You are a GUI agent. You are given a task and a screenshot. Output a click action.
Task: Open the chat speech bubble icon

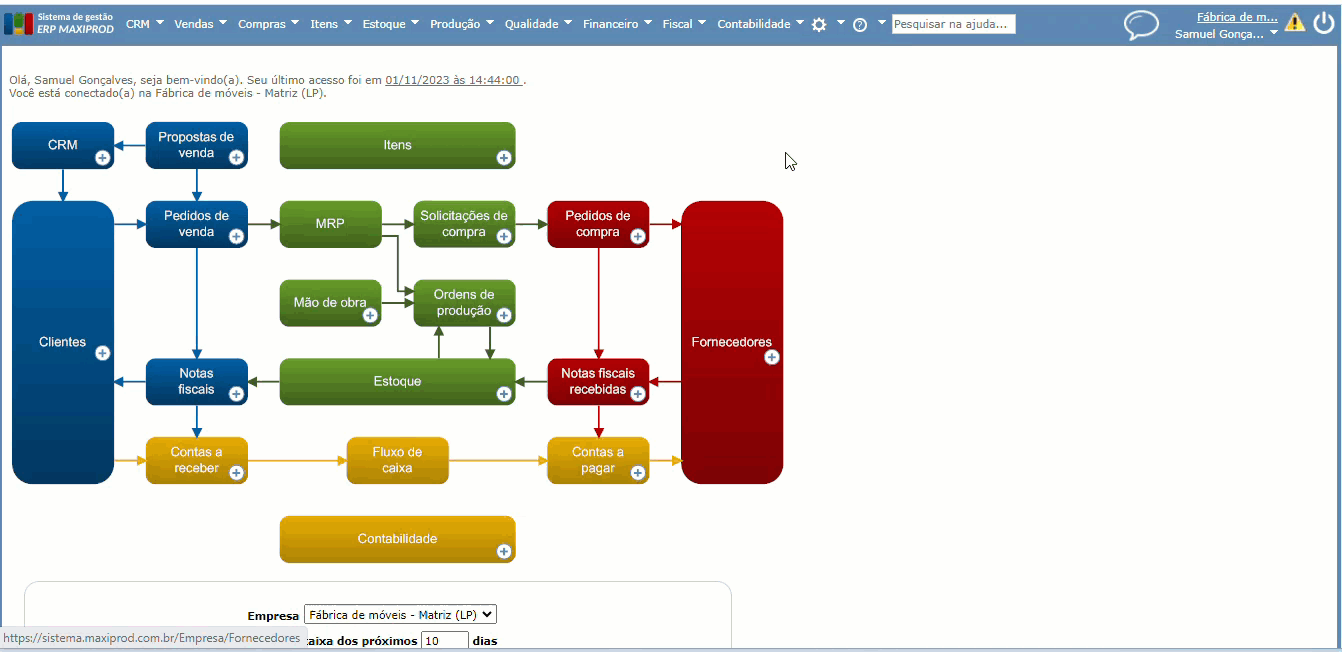point(1141,24)
